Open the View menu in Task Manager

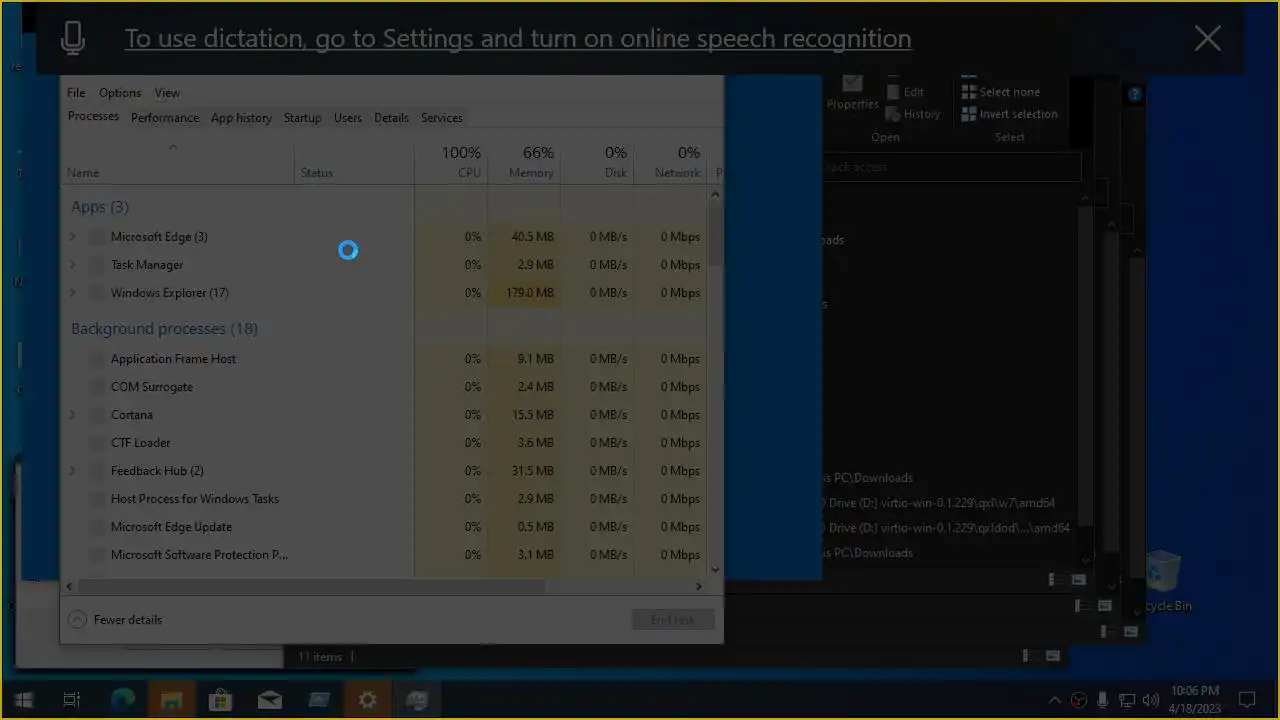pyautogui.click(x=167, y=93)
